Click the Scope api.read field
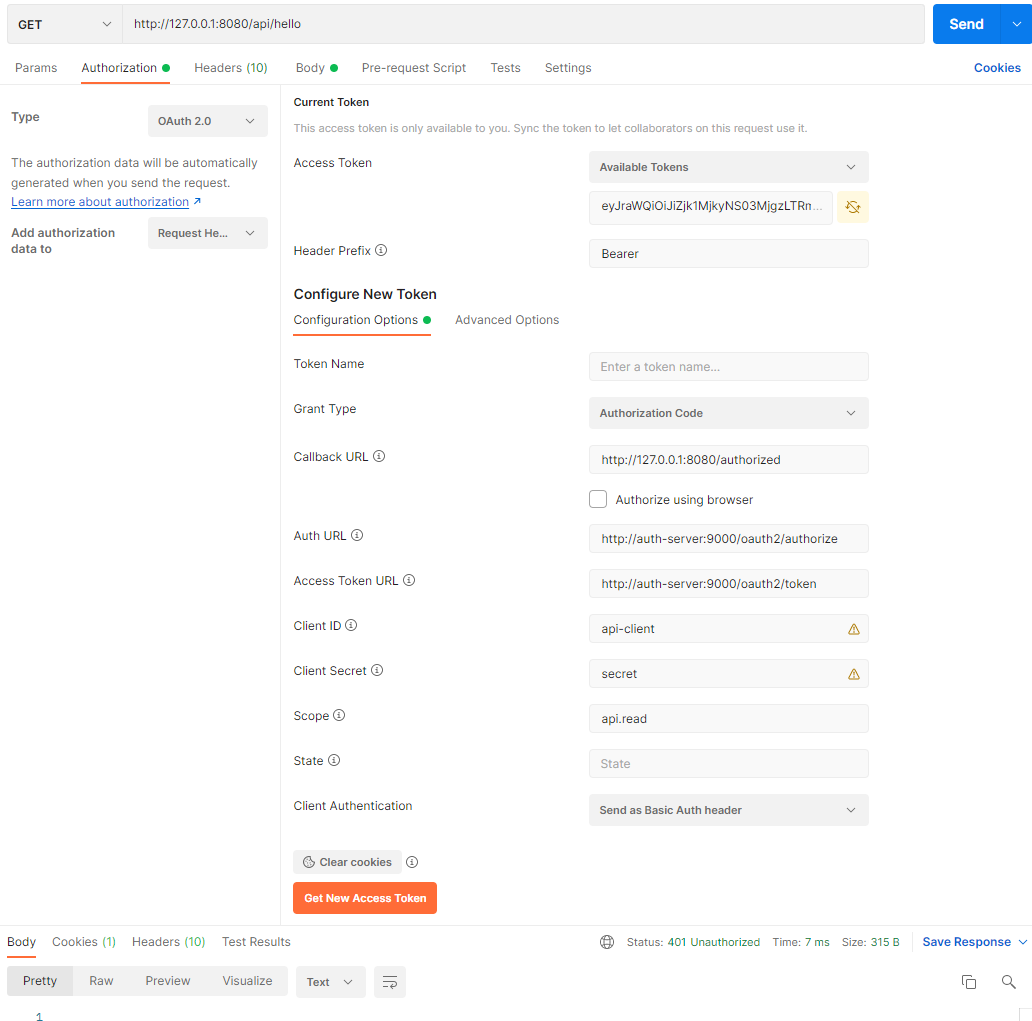The height and width of the screenshot is (1021, 1032). click(x=729, y=719)
